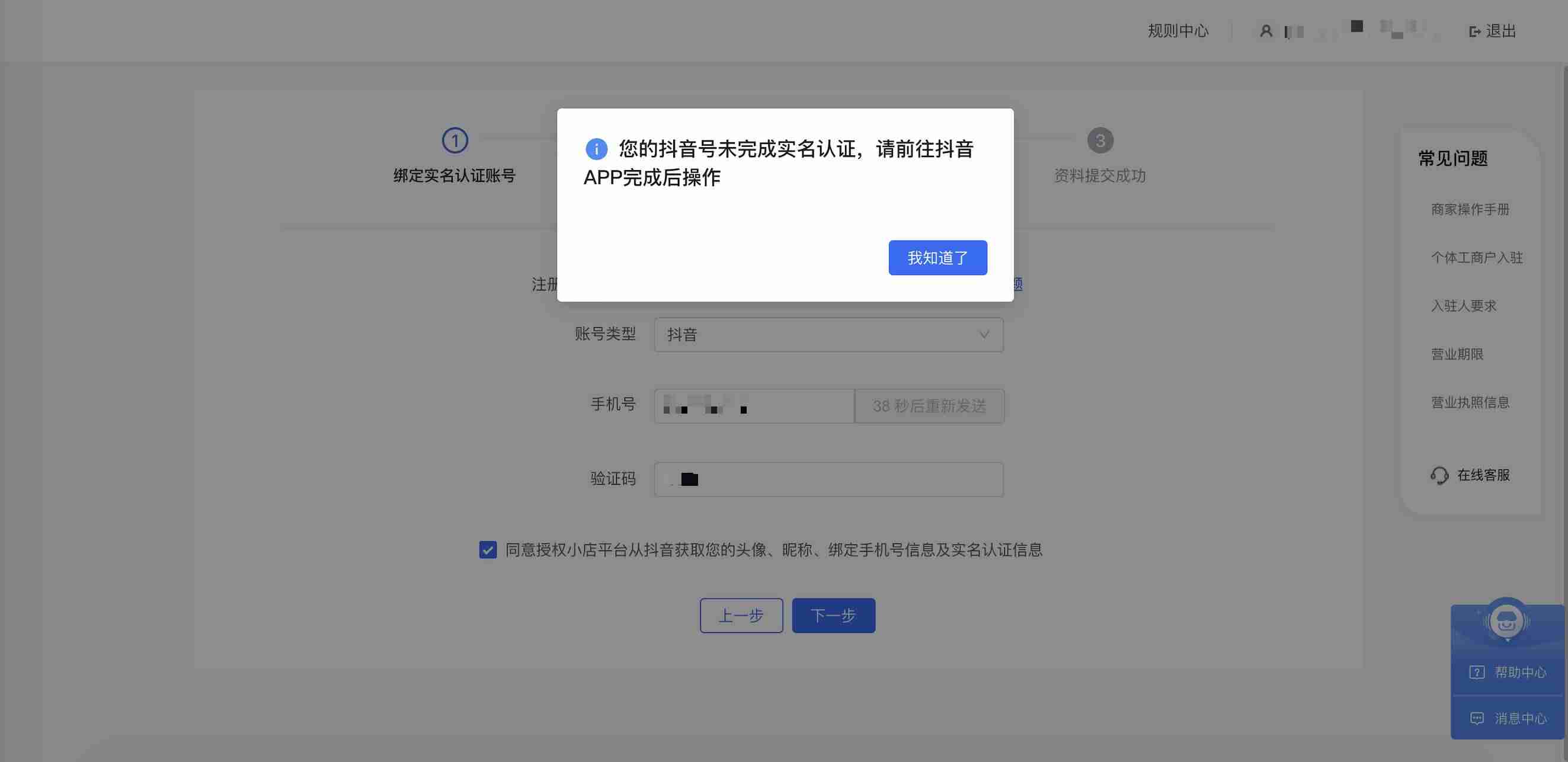
Task: Click the 退出 logout icon
Action: pos(1474,31)
